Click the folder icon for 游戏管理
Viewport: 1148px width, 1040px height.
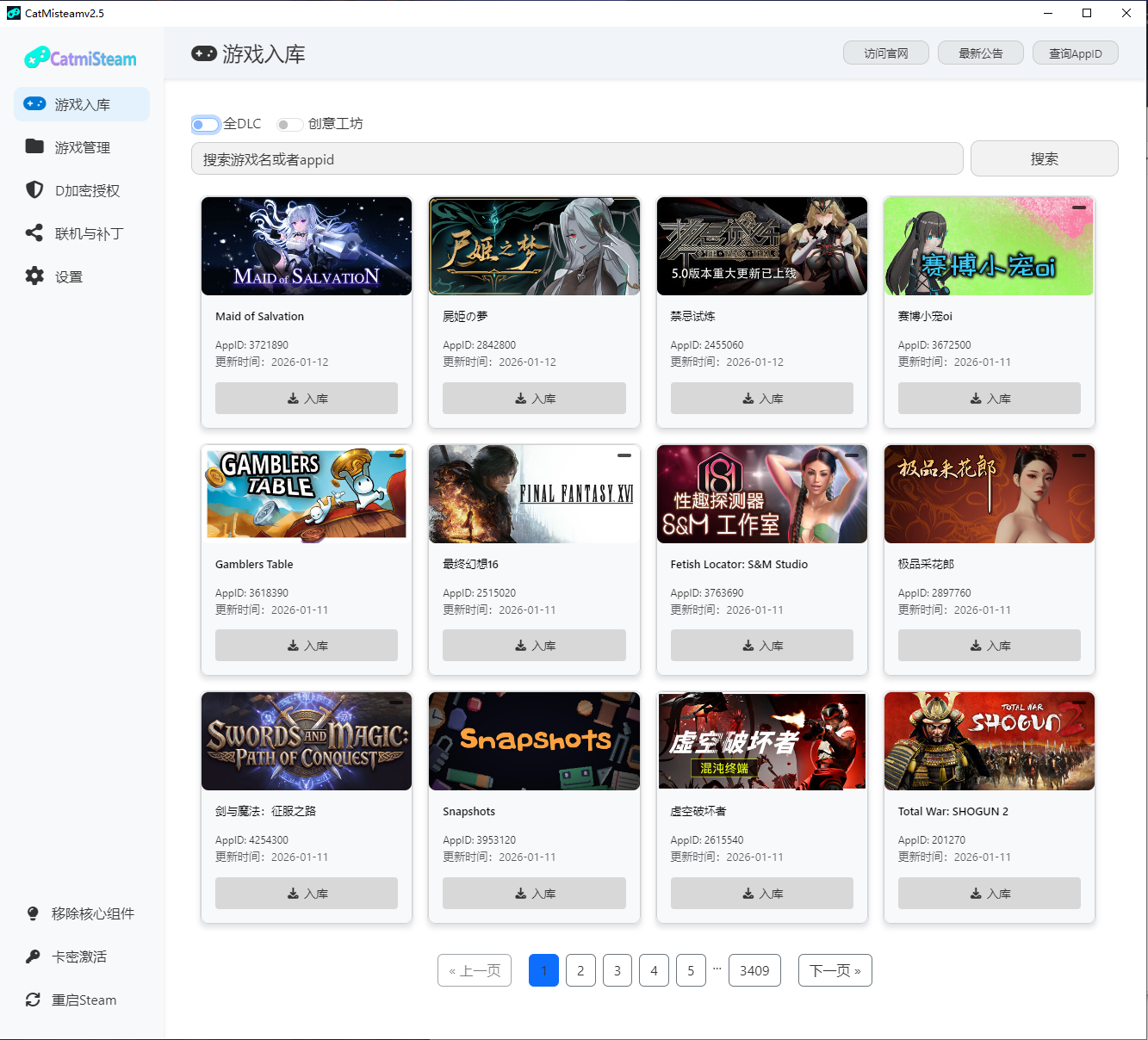[34, 146]
